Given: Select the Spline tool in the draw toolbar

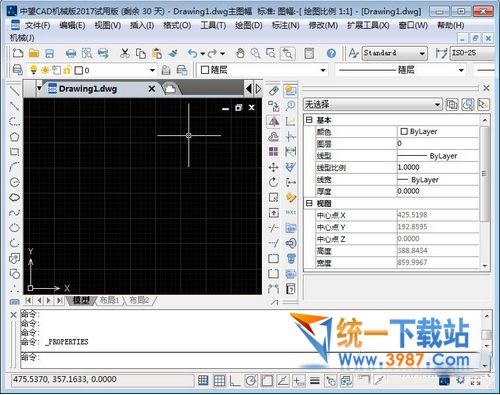Looking at the screenshot, I should point(14,213).
